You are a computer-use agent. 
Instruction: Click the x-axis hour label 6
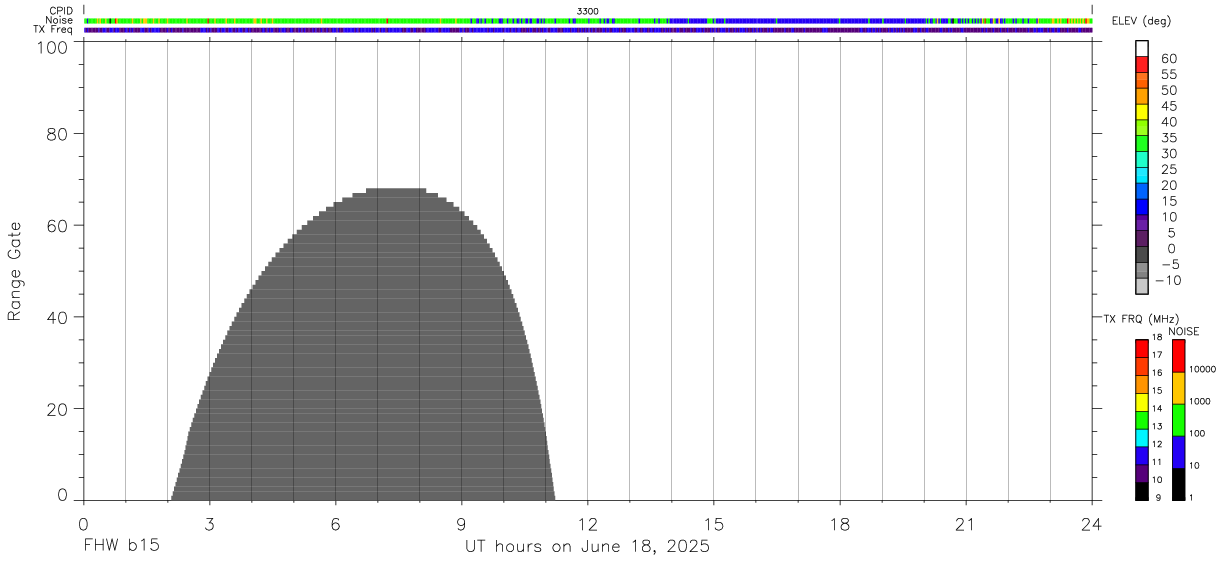pyautogui.click(x=335, y=524)
